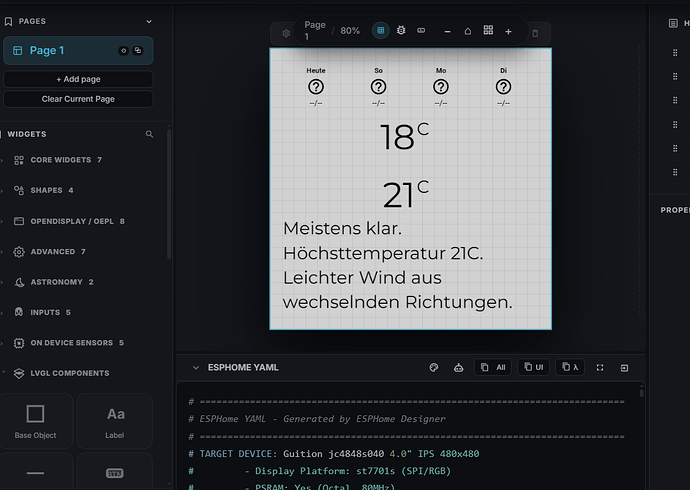Screen dimensions: 690x490
Task: Click the YAML code panel scrollbar
Action: coord(642,392)
